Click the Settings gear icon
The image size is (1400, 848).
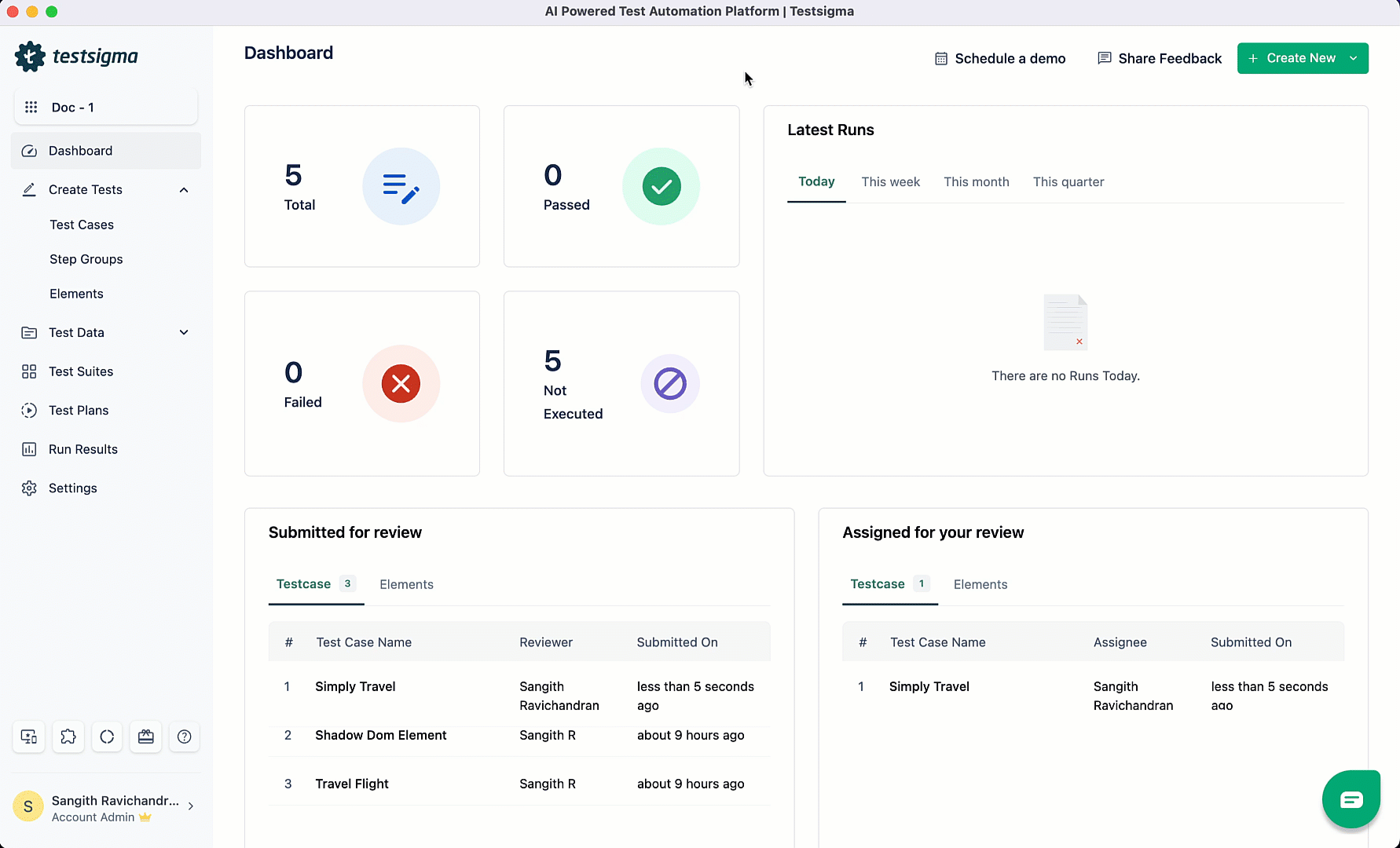click(29, 488)
